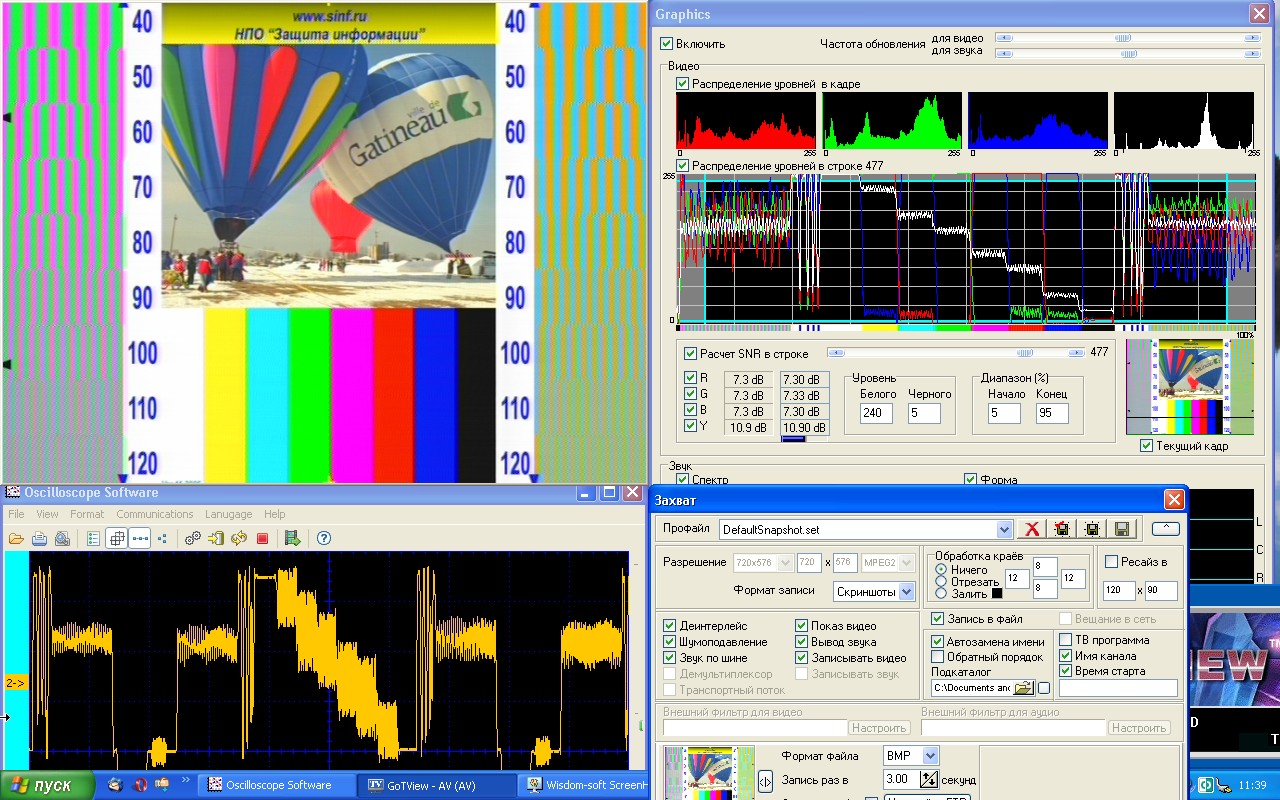Click the yellow arrow import icon in Oscilloscope
Screen dimensions: 1280x800
coord(216,538)
